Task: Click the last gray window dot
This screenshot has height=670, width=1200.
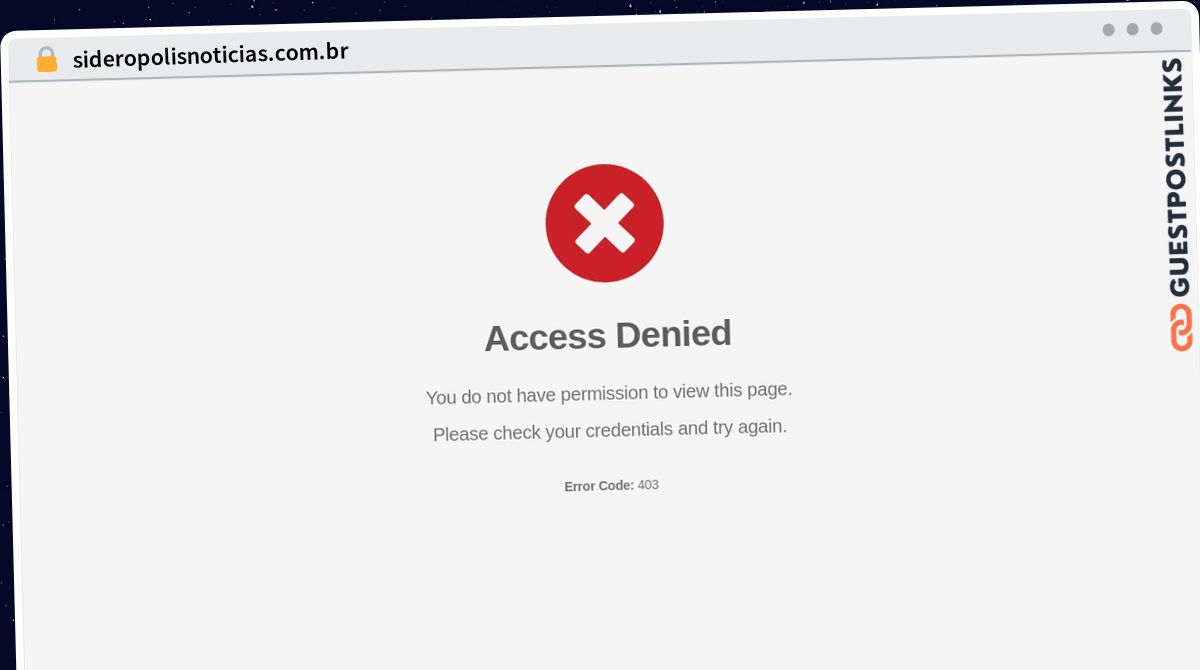Action: [1156, 28]
